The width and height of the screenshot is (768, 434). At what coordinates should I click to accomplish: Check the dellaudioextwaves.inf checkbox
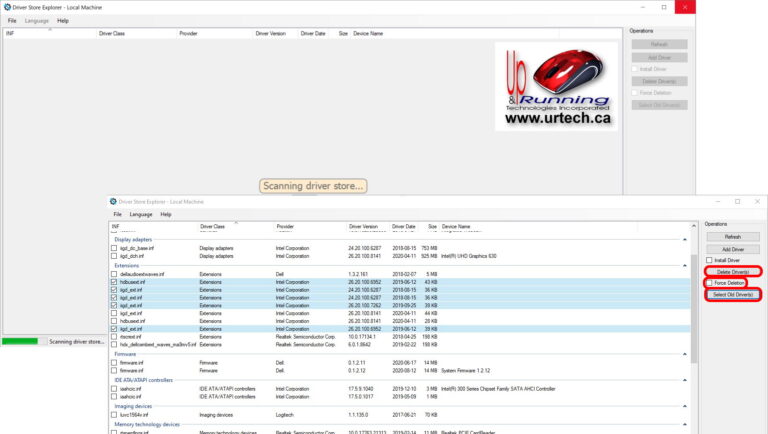114,274
